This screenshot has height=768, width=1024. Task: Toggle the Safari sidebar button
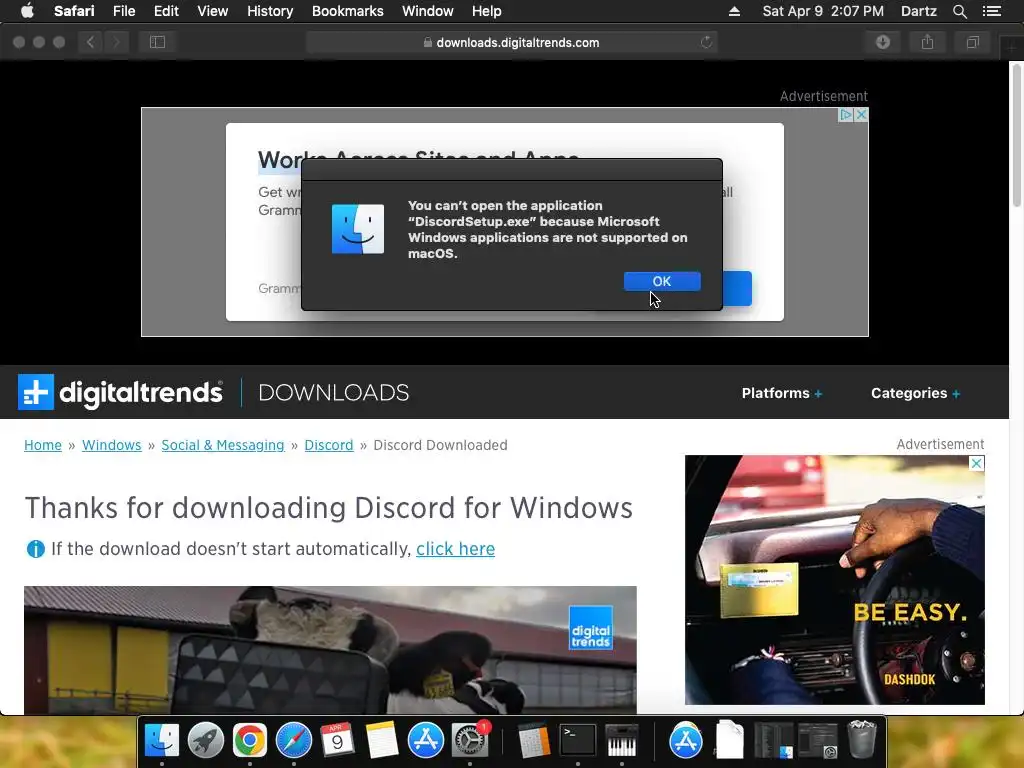point(157,42)
